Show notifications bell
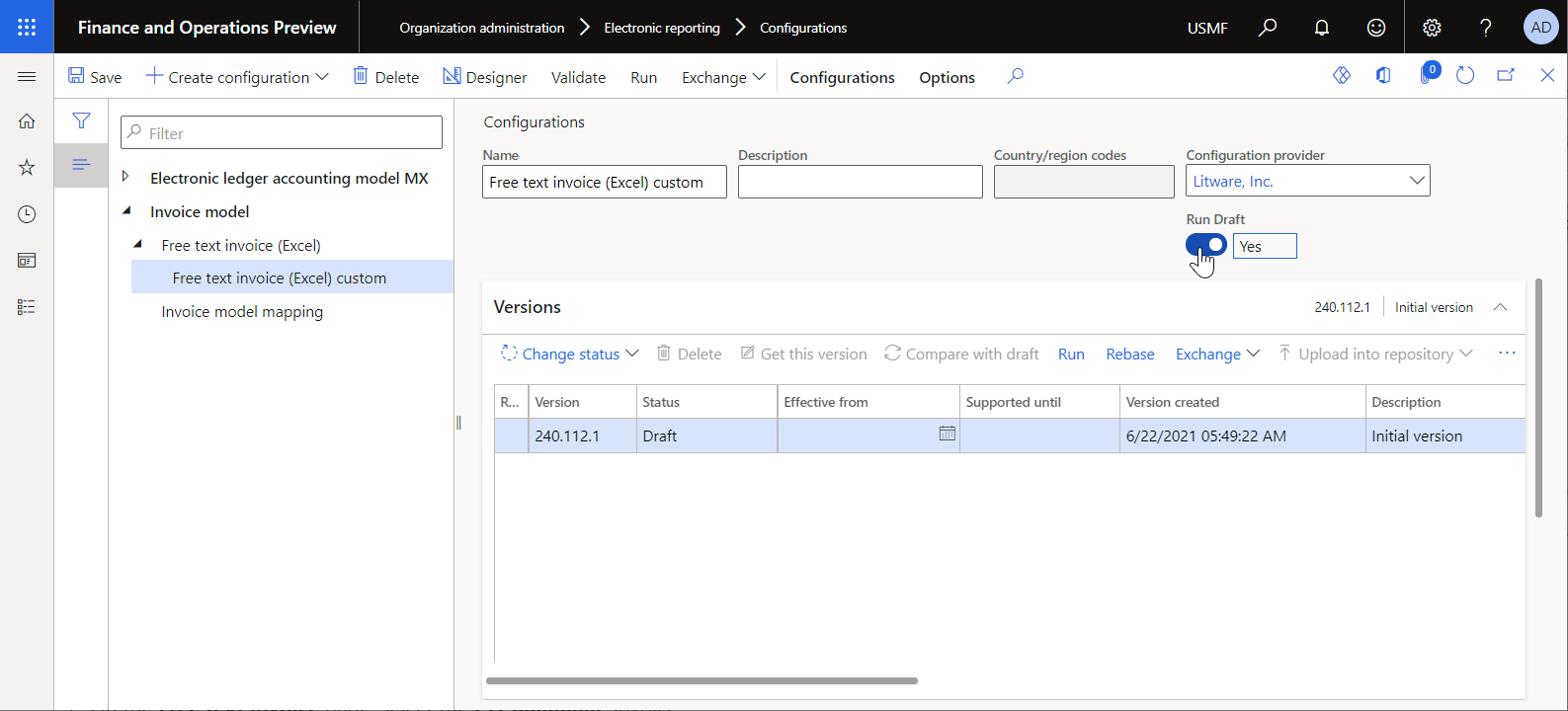Image resolution: width=1568 pixels, height=711 pixels. (1322, 28)
